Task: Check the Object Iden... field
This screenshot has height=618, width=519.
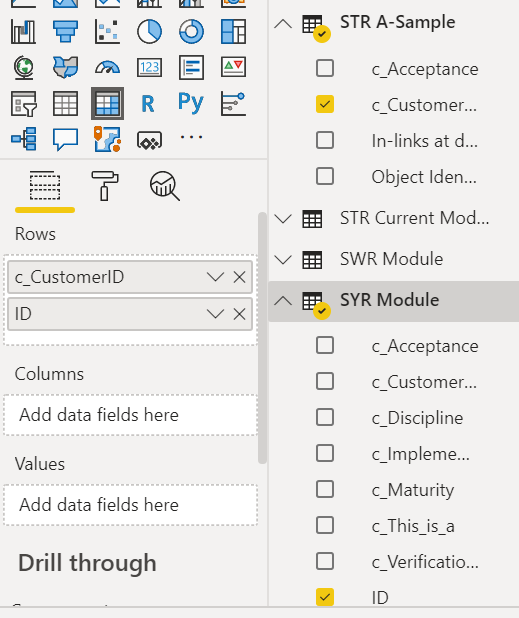Action: 325,176
